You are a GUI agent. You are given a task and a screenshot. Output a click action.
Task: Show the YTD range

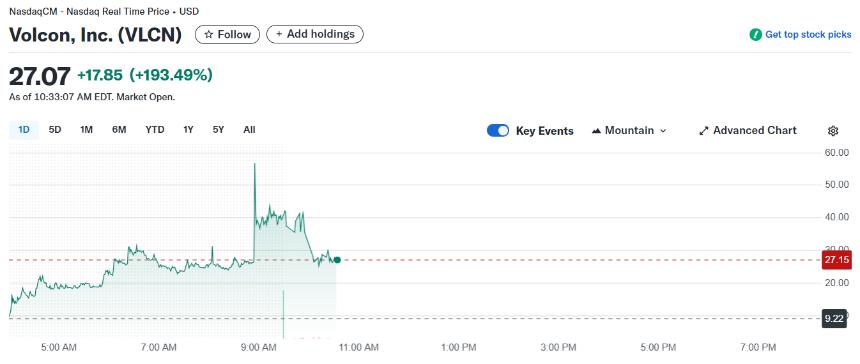tap(155, 130)
